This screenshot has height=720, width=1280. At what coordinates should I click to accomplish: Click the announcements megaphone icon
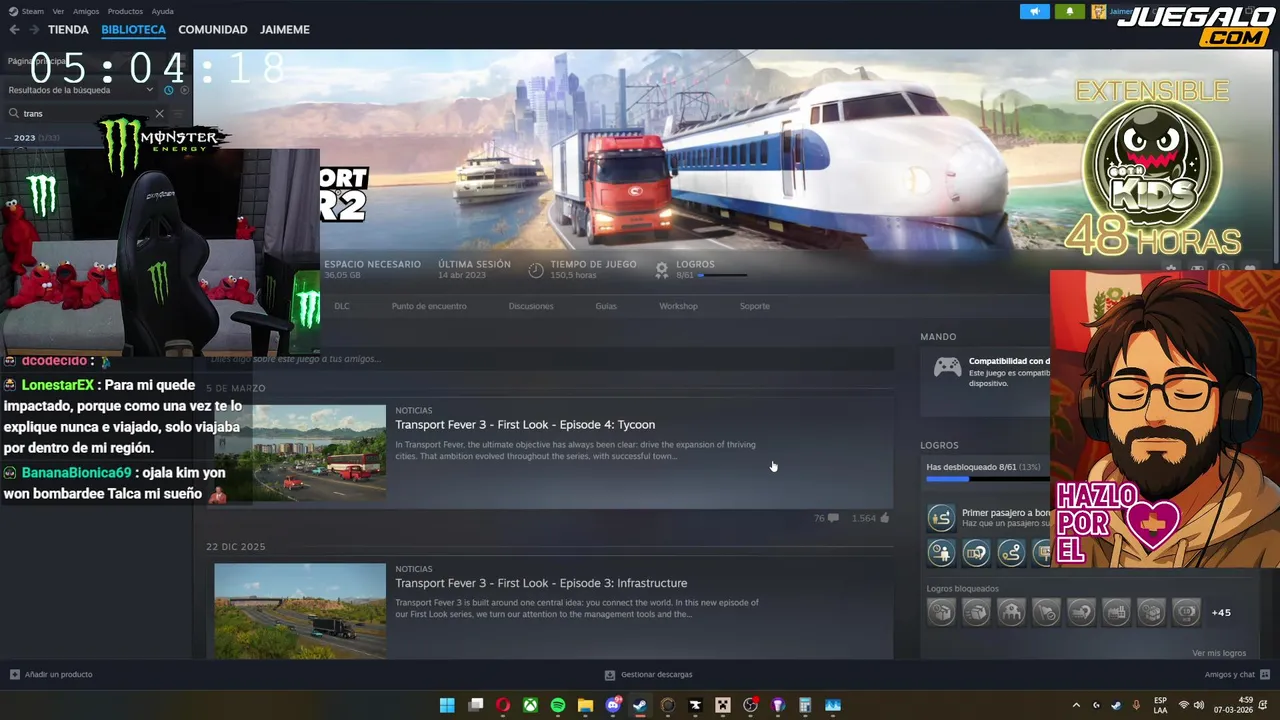click(1035, 11)
